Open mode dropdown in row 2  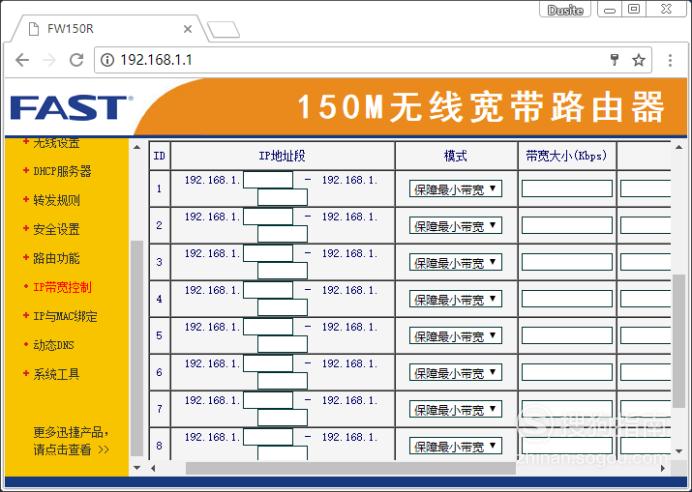tap(455, 225)
